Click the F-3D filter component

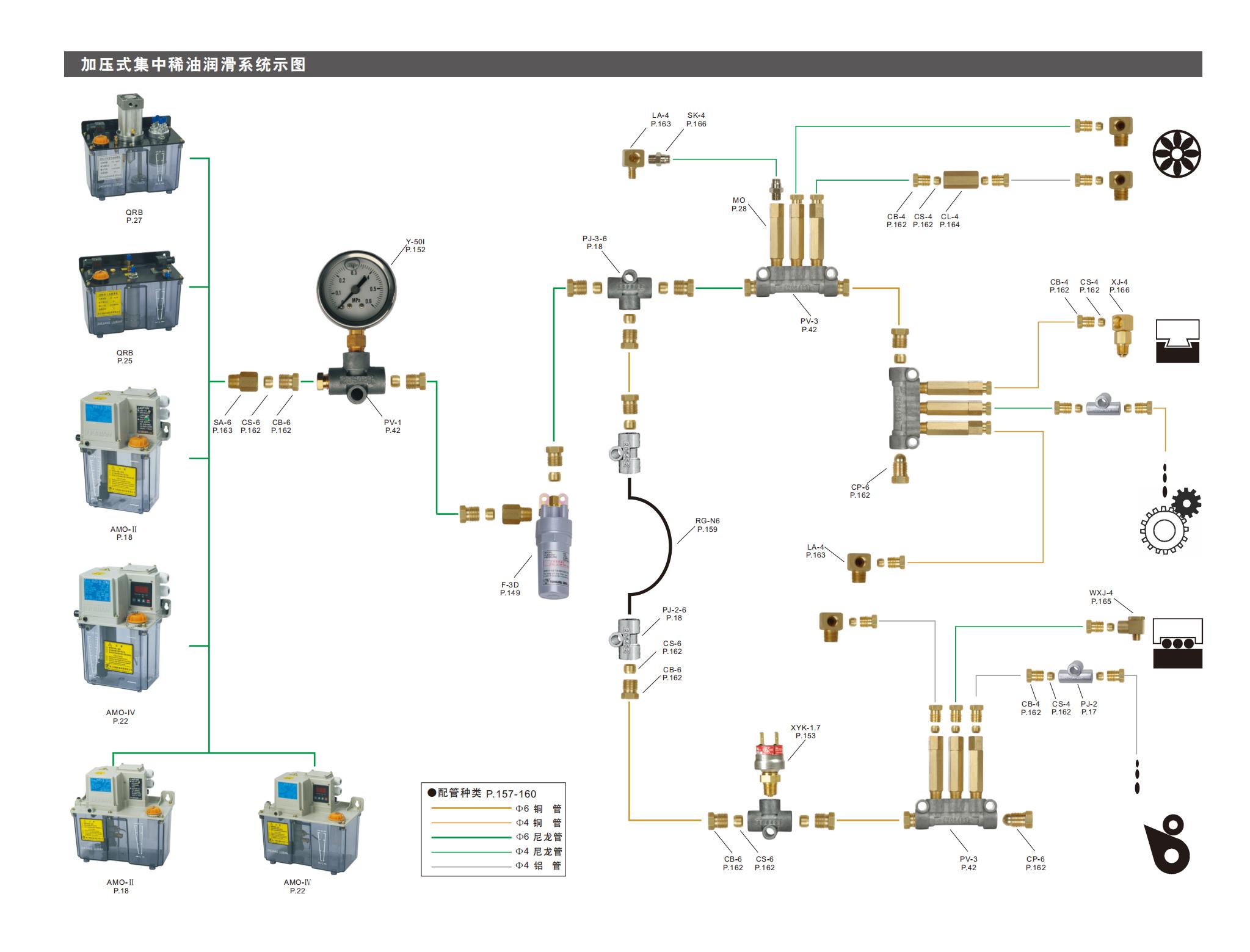coord(553,547)
